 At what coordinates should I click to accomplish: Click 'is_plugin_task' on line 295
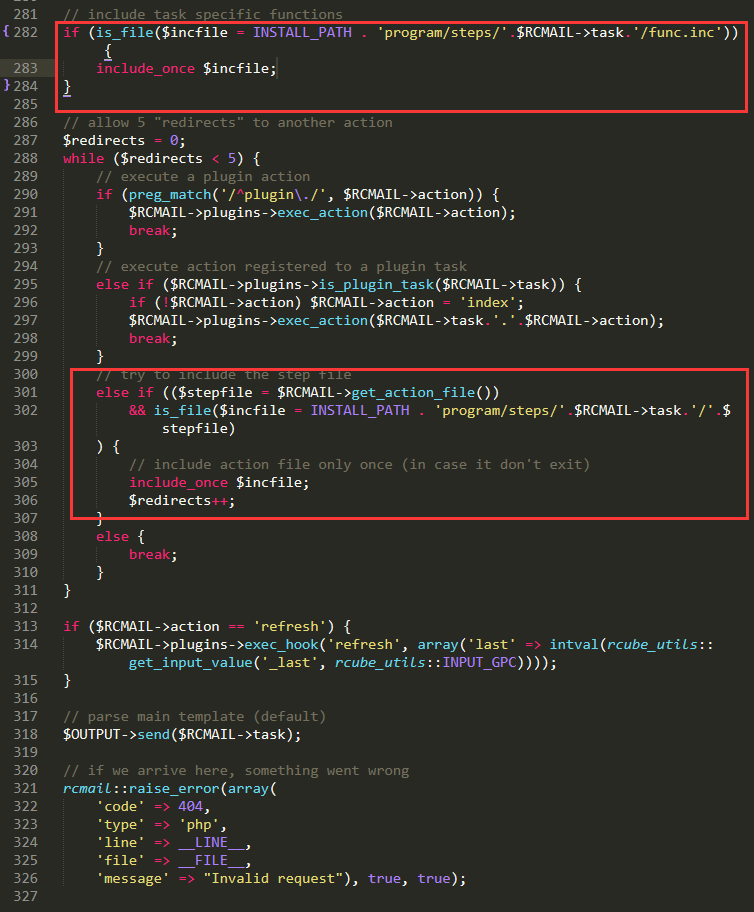376,284
